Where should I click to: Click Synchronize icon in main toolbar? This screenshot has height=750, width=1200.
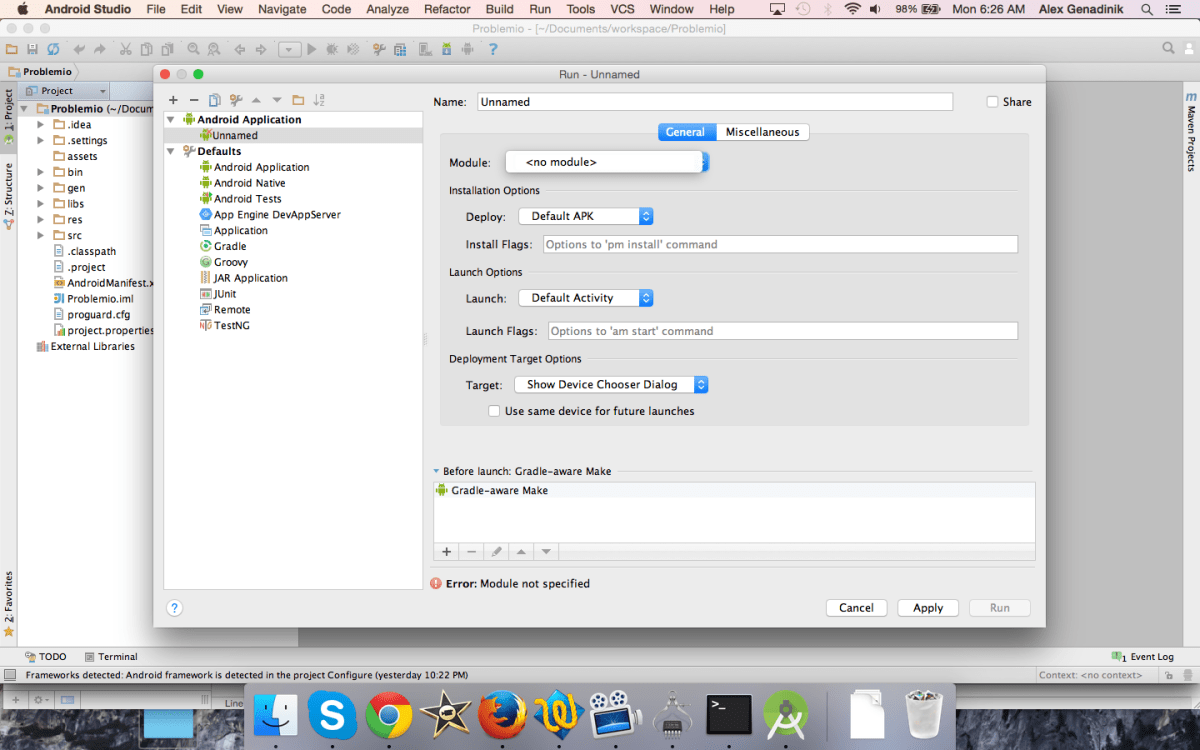pyautogui.click(x=53, y=49)
